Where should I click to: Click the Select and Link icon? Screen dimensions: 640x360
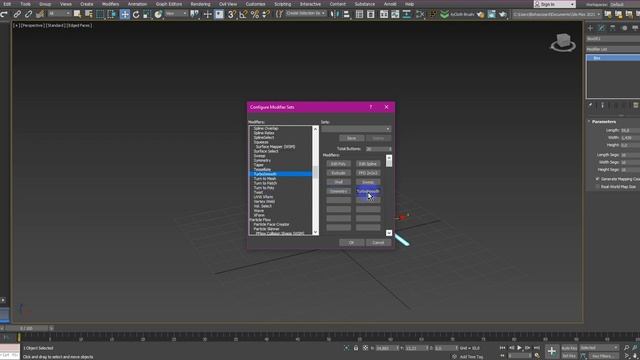(17, 14)
